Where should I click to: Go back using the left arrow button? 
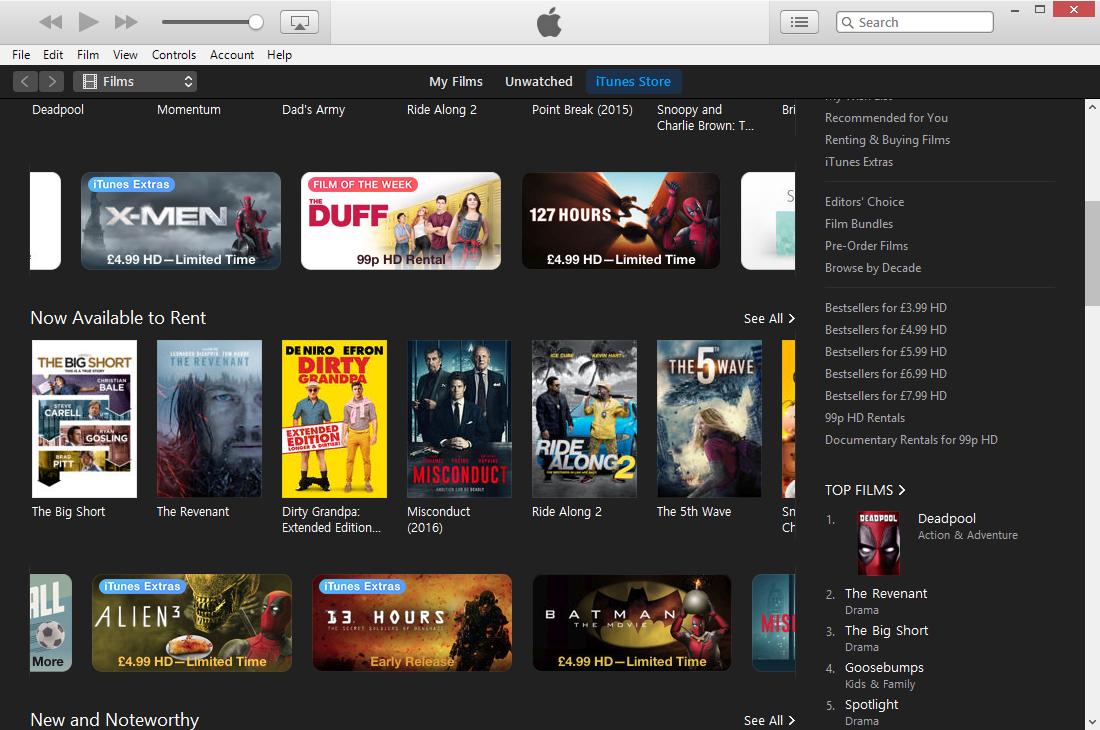pos(26,82)
